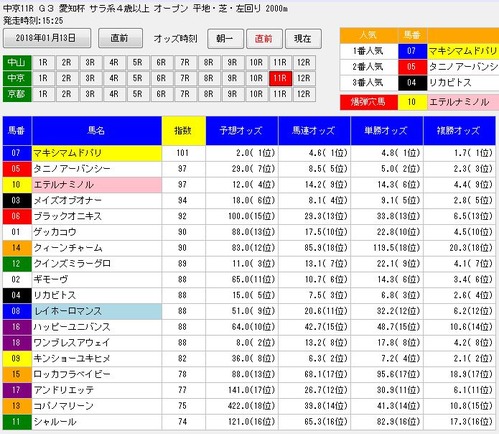This screenshot has width=499, height=434.
Task: Open 京都 11R race
Action: point(280,94)
